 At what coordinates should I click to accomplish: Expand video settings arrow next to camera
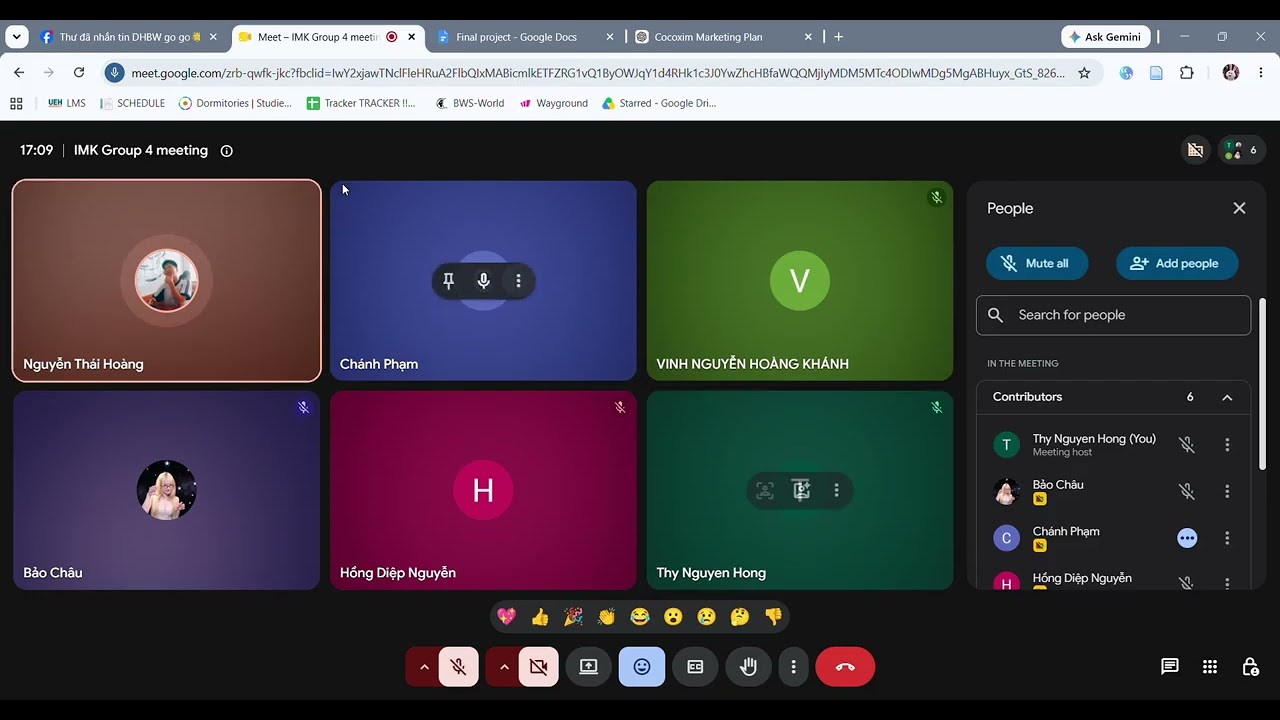point(504,667)
